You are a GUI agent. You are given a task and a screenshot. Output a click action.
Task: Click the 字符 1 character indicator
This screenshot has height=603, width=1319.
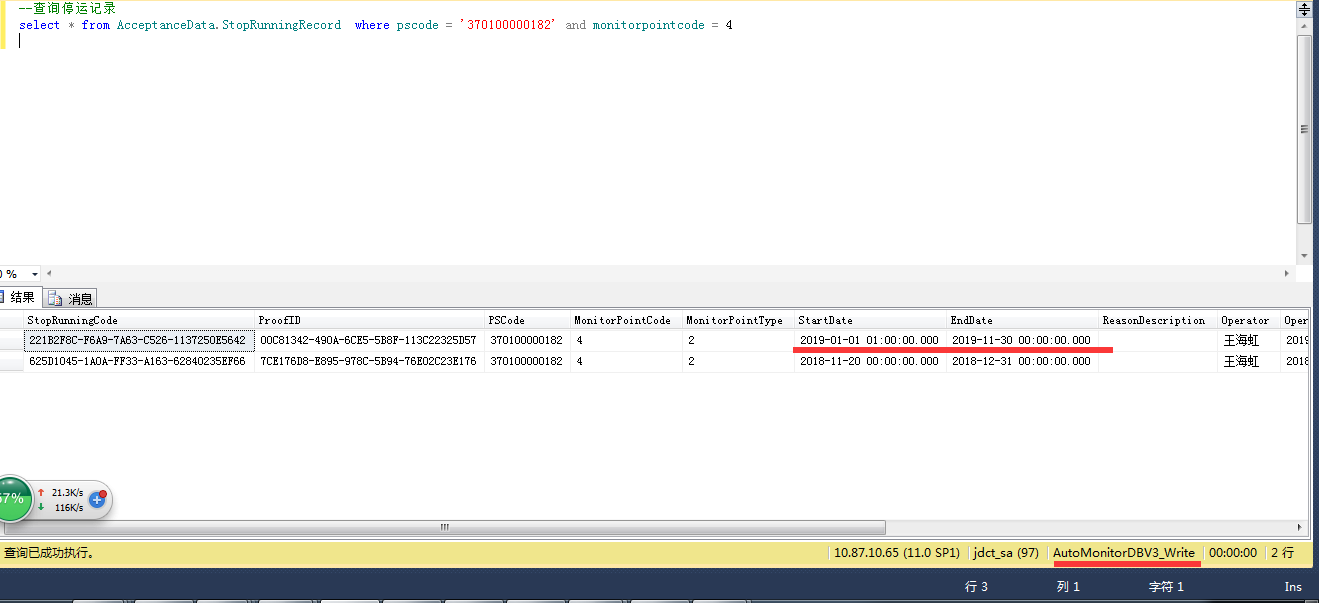pyautogui.click(x=1166, y=587)
